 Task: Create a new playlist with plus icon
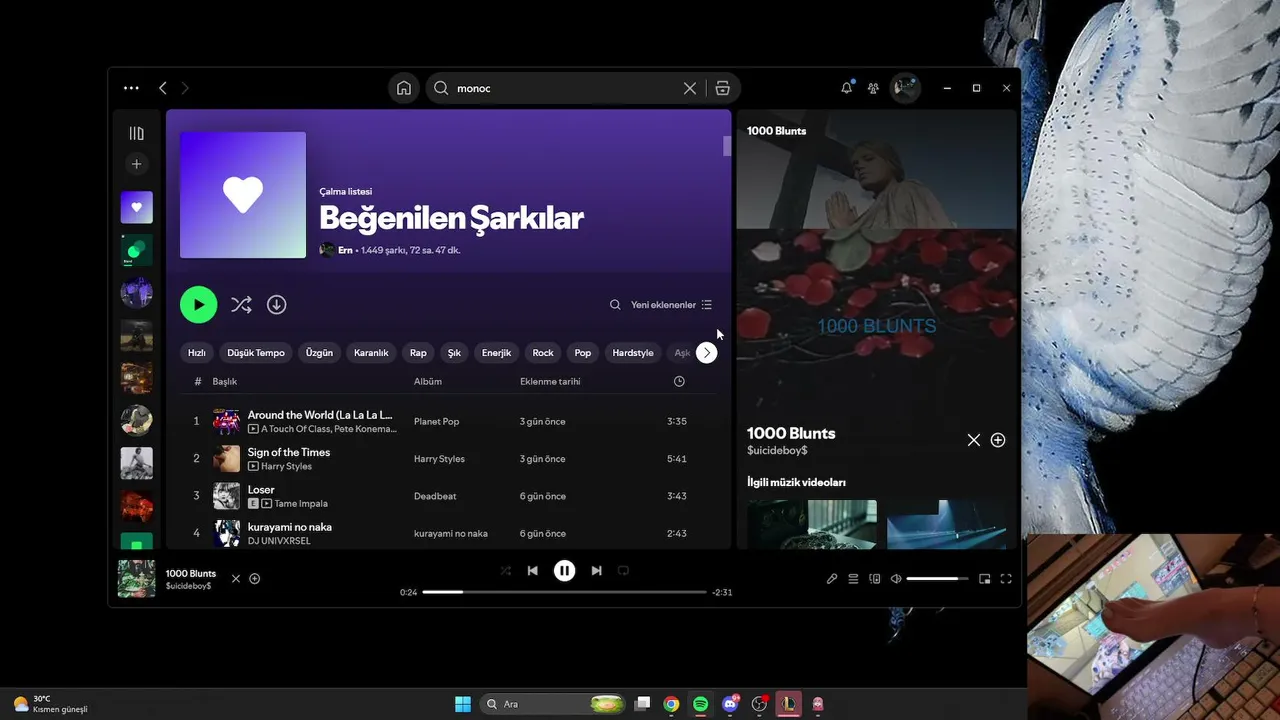pos(137,164)
